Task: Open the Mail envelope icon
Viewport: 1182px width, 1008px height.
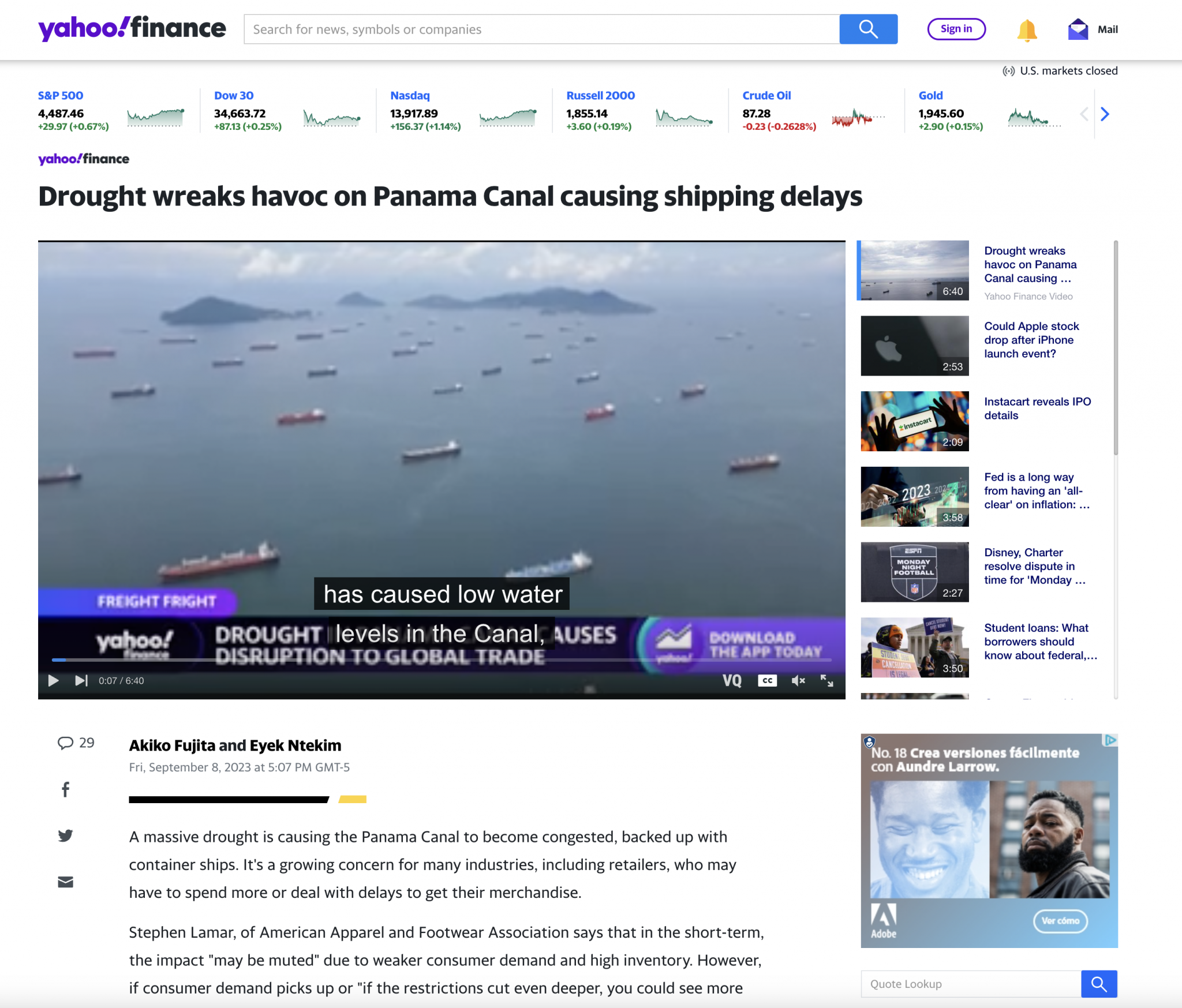Action: pos(1078,29)
